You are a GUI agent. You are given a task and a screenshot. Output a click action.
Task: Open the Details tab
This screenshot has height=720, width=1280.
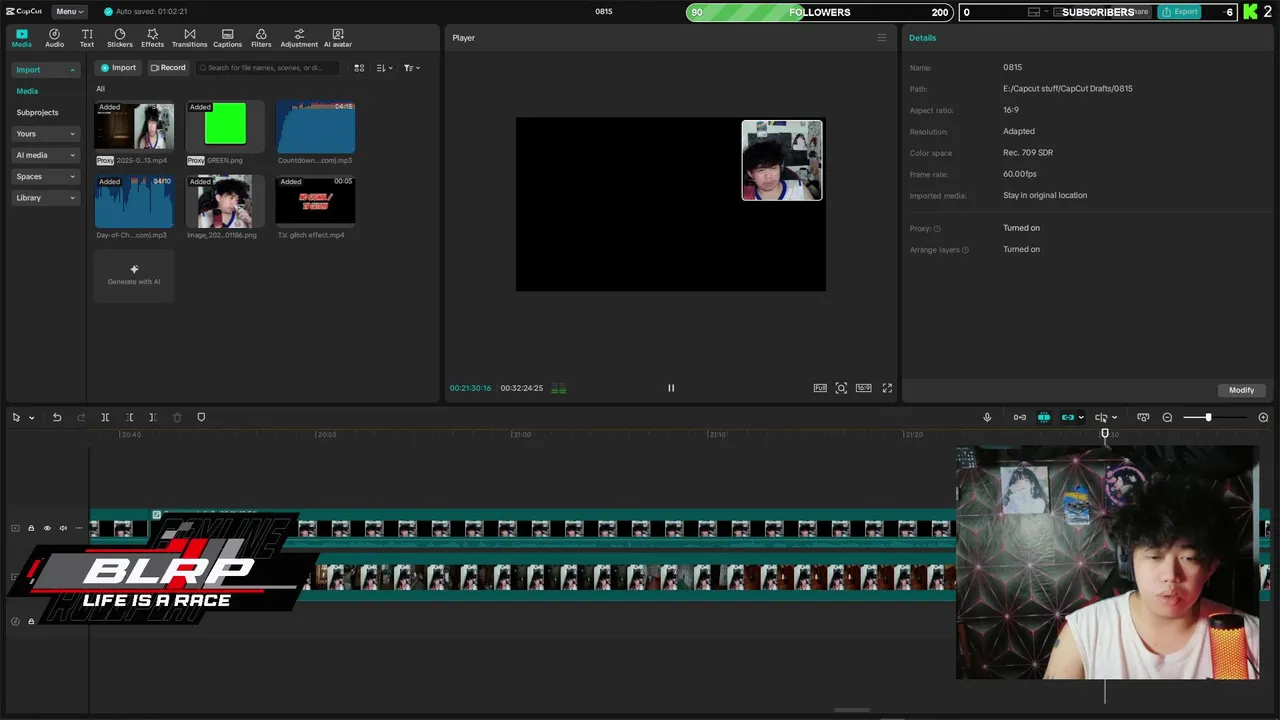tap(922, 38)
